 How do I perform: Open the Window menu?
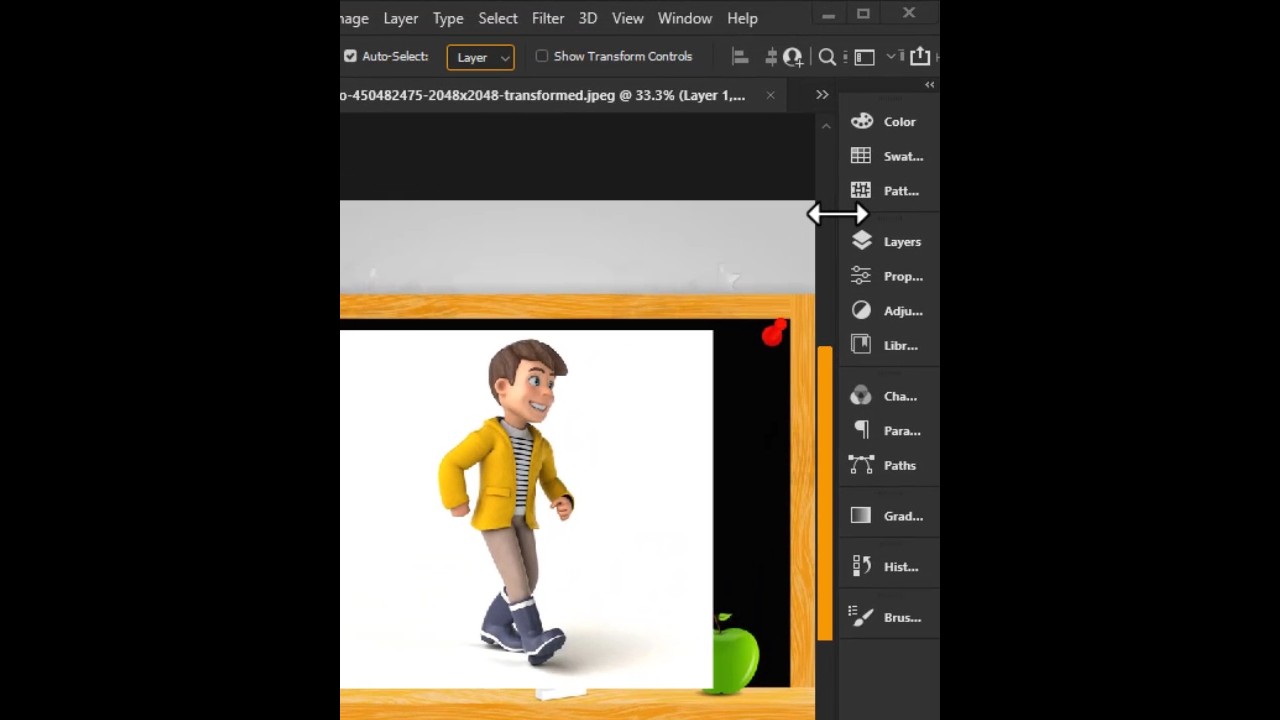(x=685, y=18)
